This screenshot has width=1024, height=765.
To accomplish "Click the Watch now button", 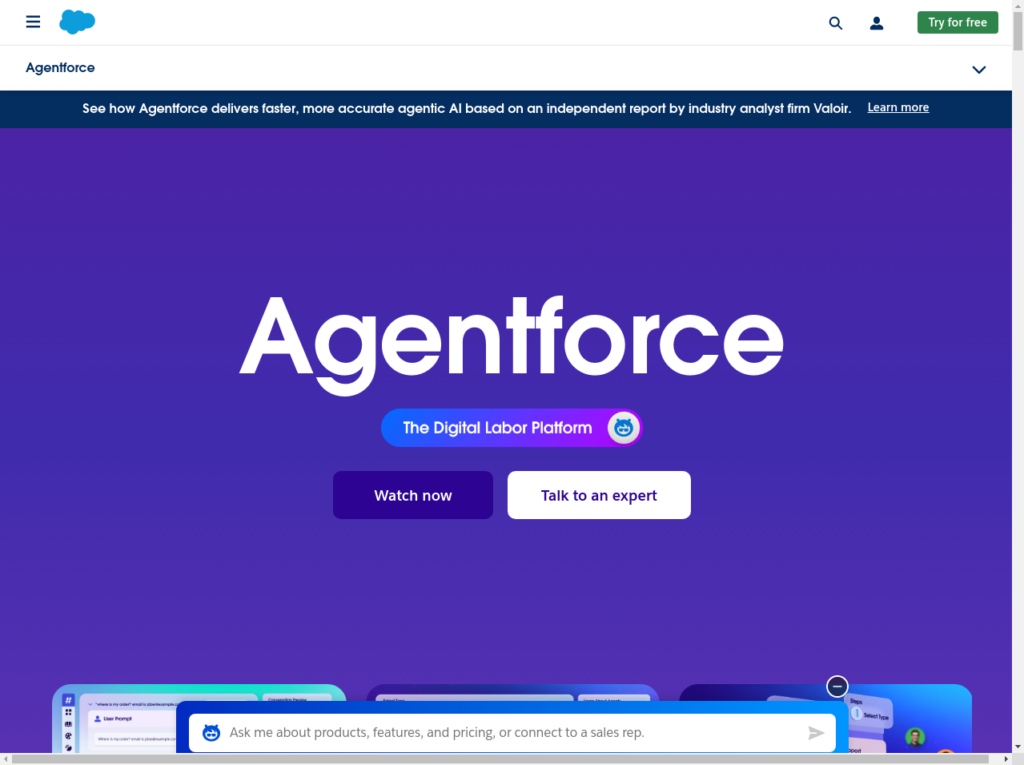I will click(x=413, y=495).
